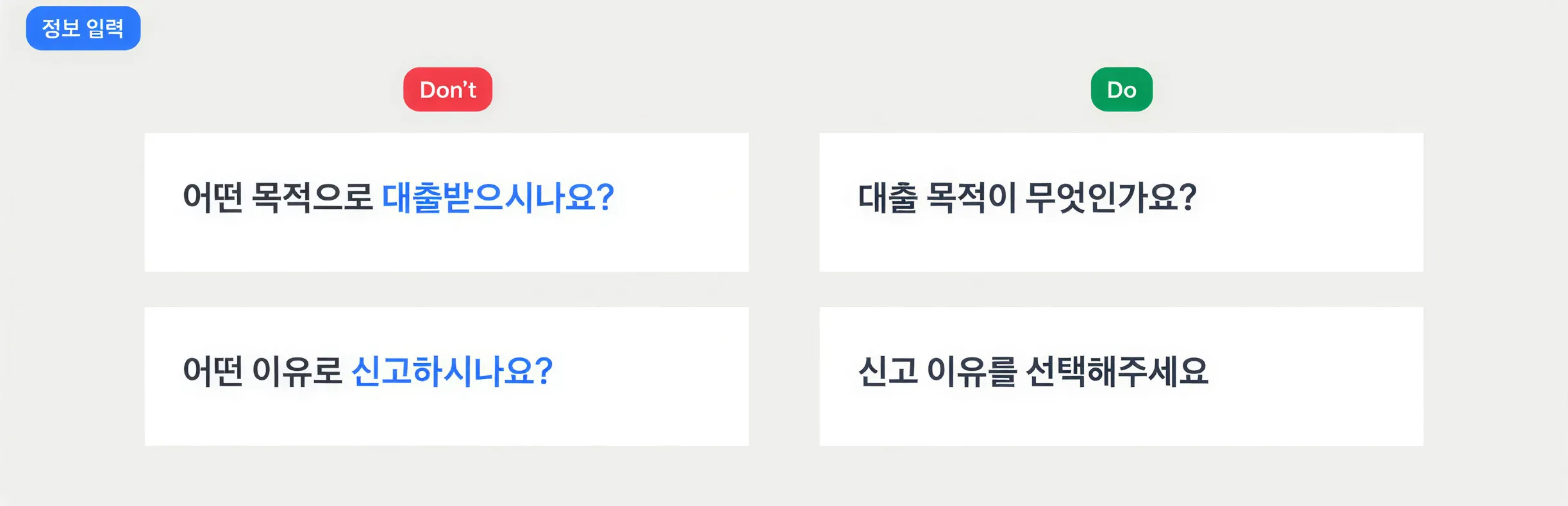Click the blue text 대출받으시나요?
This screenshot has height=506, width=1568.
pyautogui.click(x=497, y=197)
